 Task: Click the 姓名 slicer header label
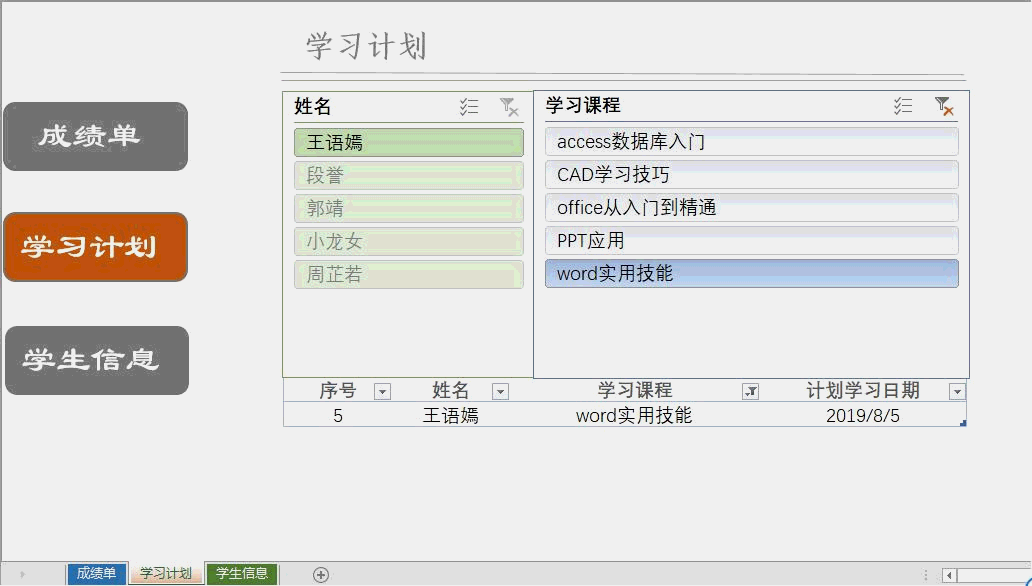point(313,106)
